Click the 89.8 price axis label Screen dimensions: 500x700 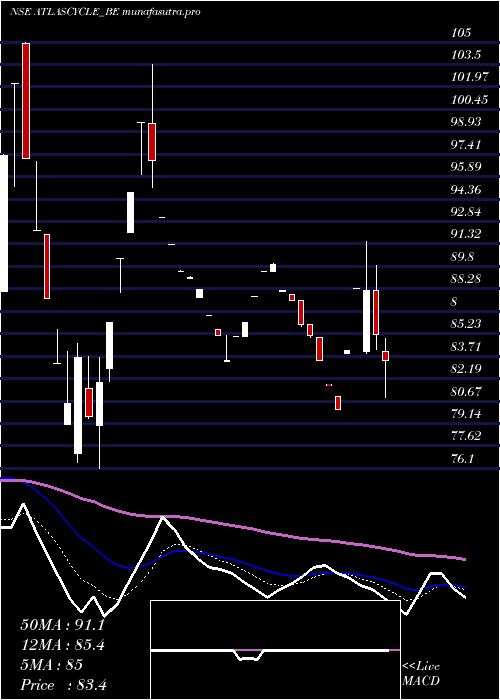coord(463,257)
